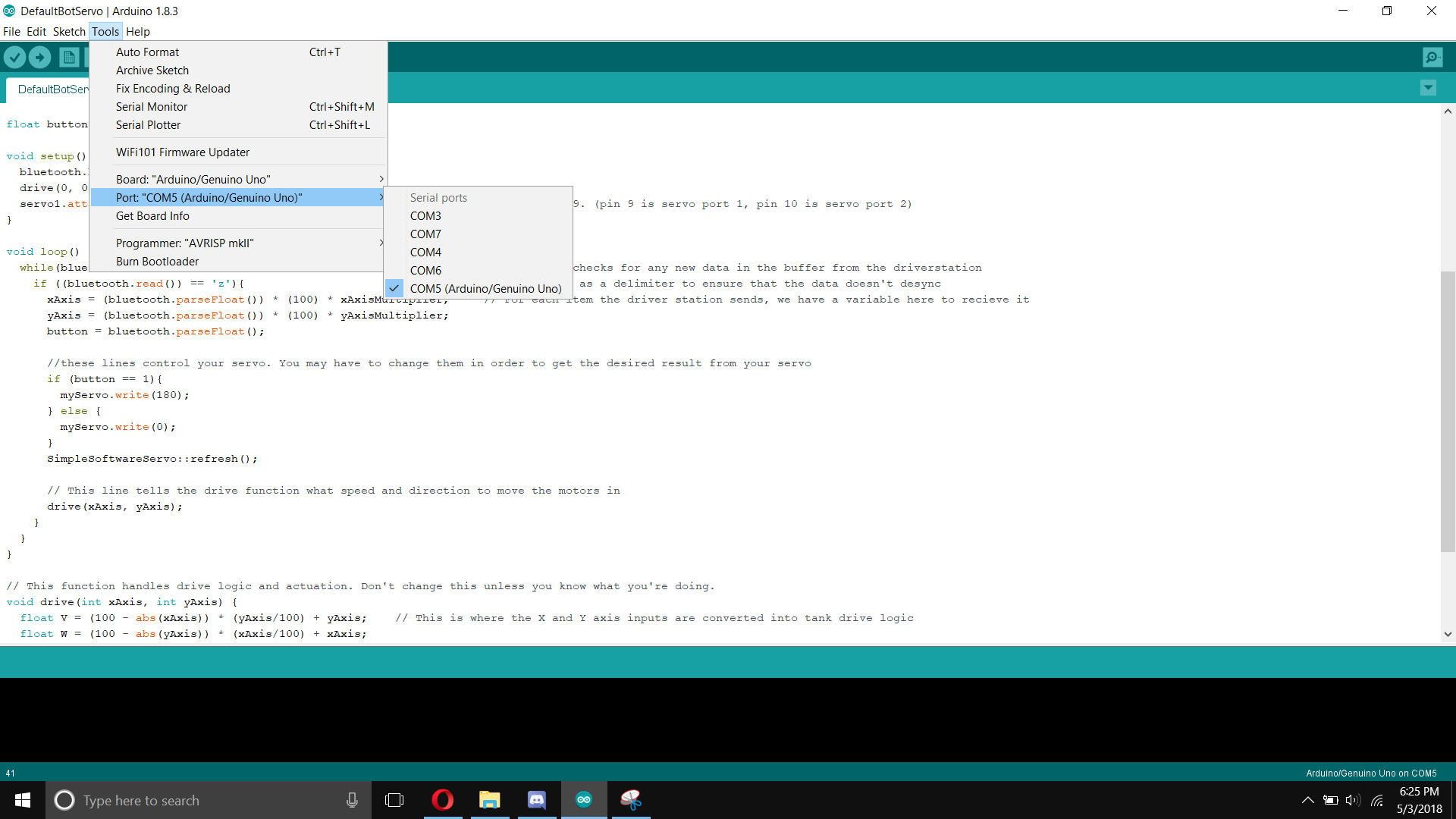Image resolution: width=1456 pixels, height=819 pixels.
Task: Click the editor scroll up arrow
Action: (1448, 111)
